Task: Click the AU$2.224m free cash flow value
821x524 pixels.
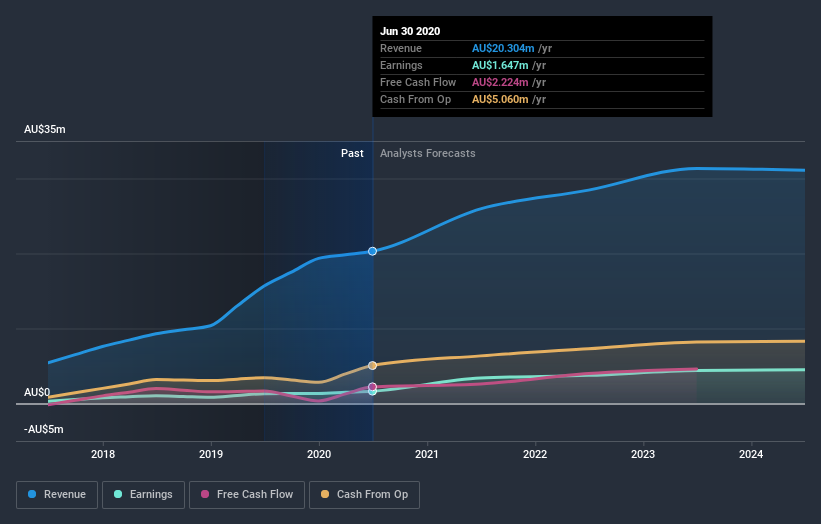Action: click(500, 83)
